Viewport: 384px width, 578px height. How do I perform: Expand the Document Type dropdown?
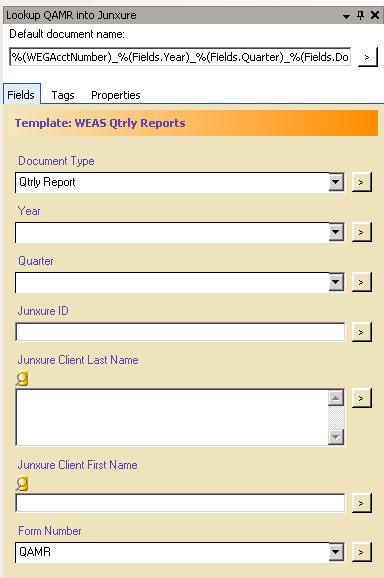coord(336,182)
